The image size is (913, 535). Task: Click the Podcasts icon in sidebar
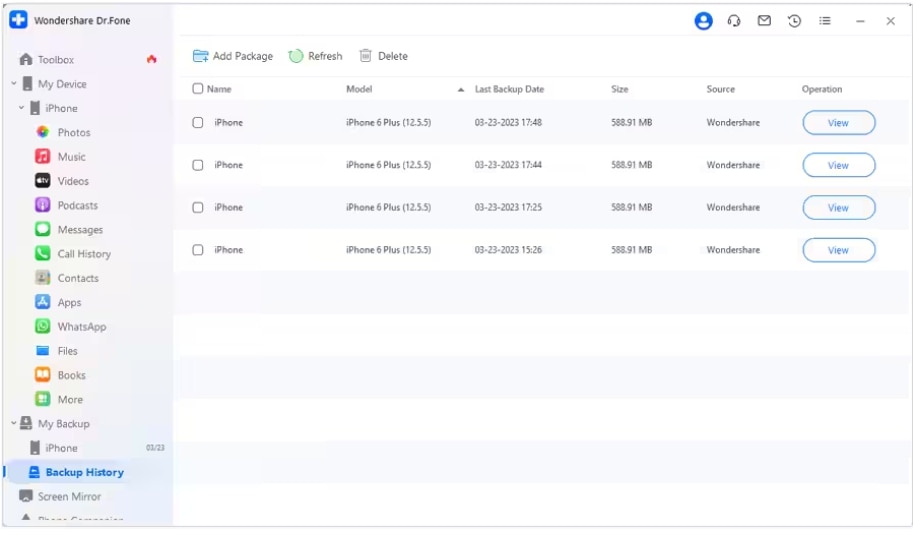pos(43,205)
